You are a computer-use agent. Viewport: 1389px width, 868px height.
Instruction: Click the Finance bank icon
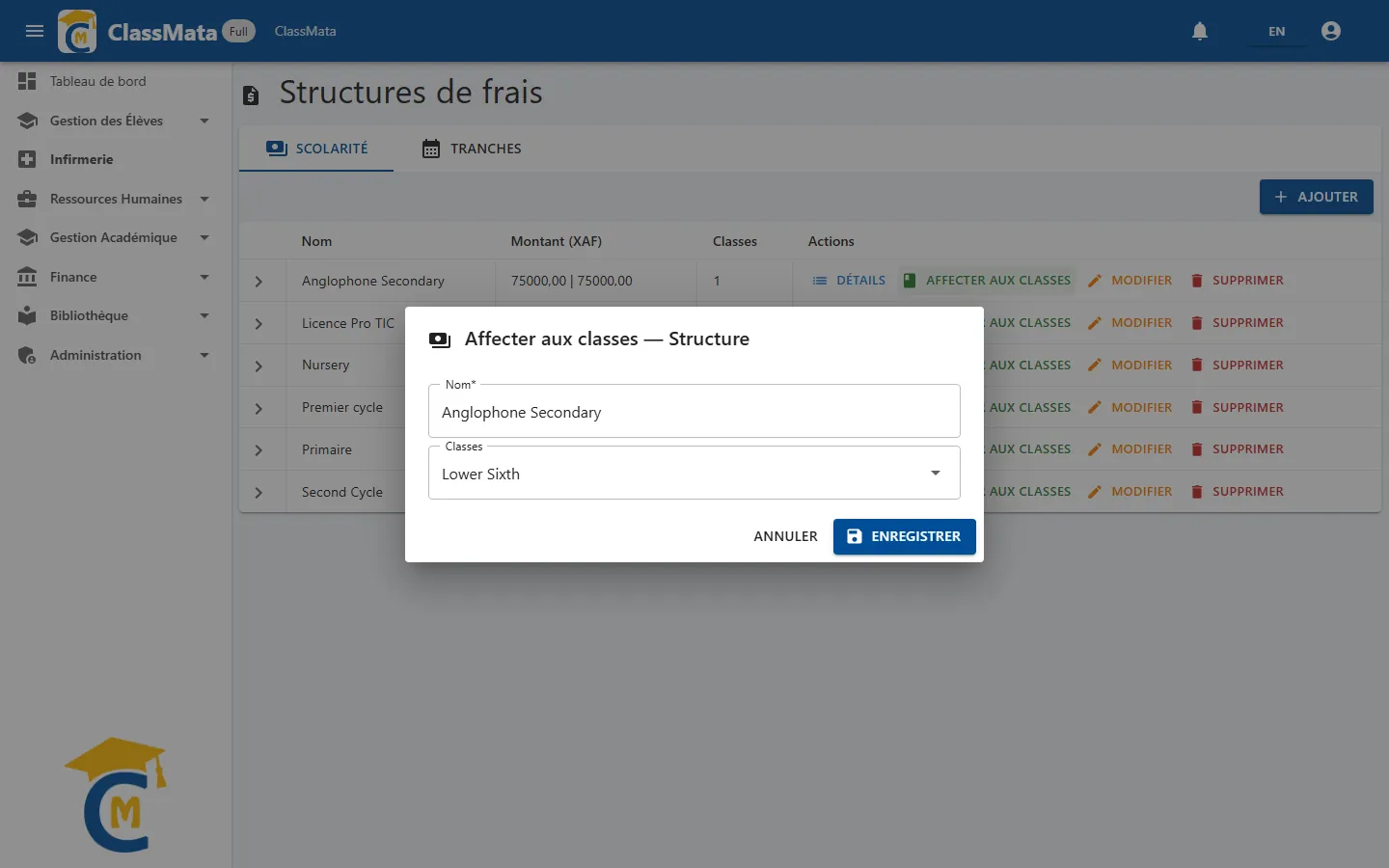tap(27, 277)
